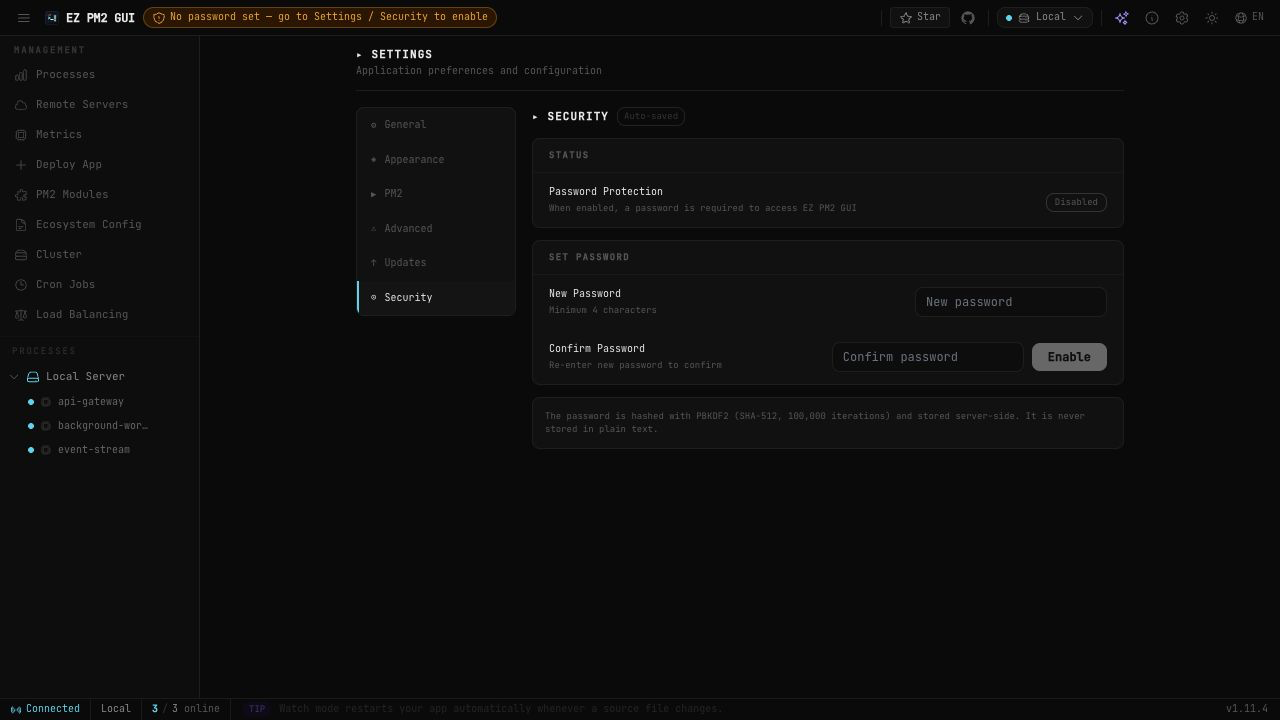The image size is (1280, 720).
Task: Open the settings gear icon in header
Action: (x=1182, y=18)
